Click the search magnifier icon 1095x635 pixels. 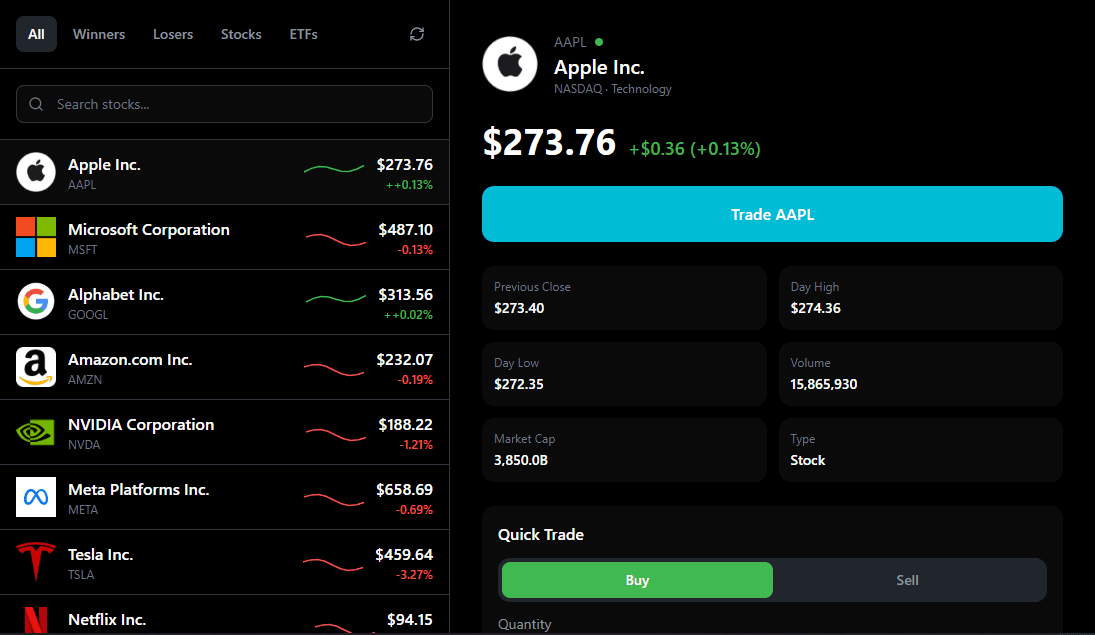[x=36, y=104]
